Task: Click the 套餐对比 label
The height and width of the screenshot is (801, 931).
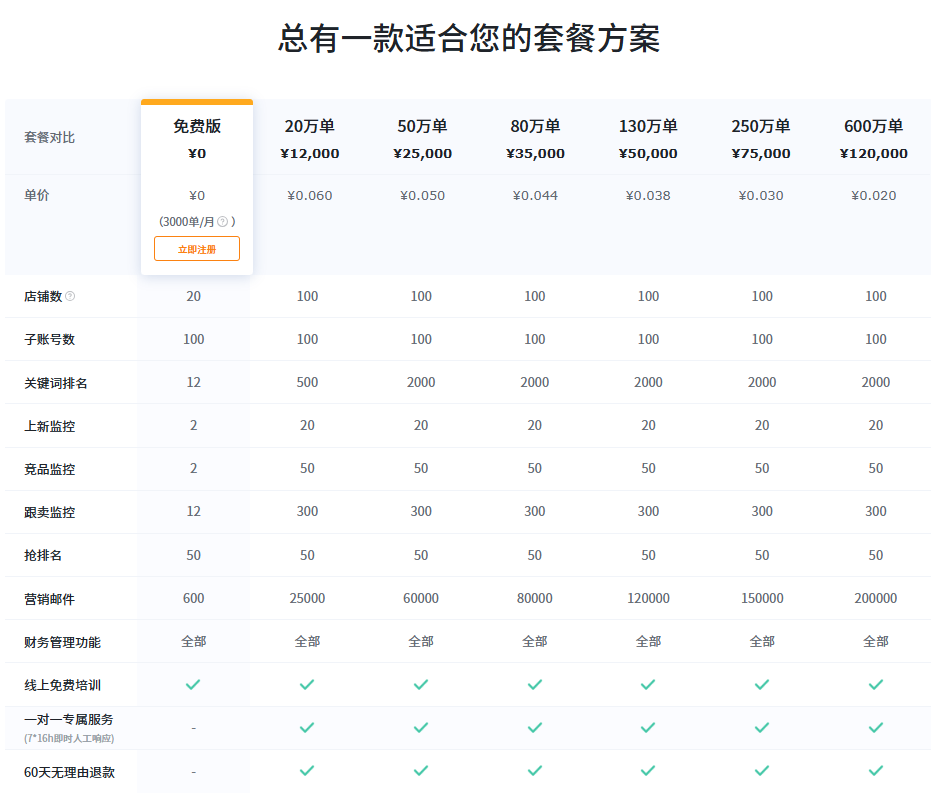Action: tap(49, 137)
